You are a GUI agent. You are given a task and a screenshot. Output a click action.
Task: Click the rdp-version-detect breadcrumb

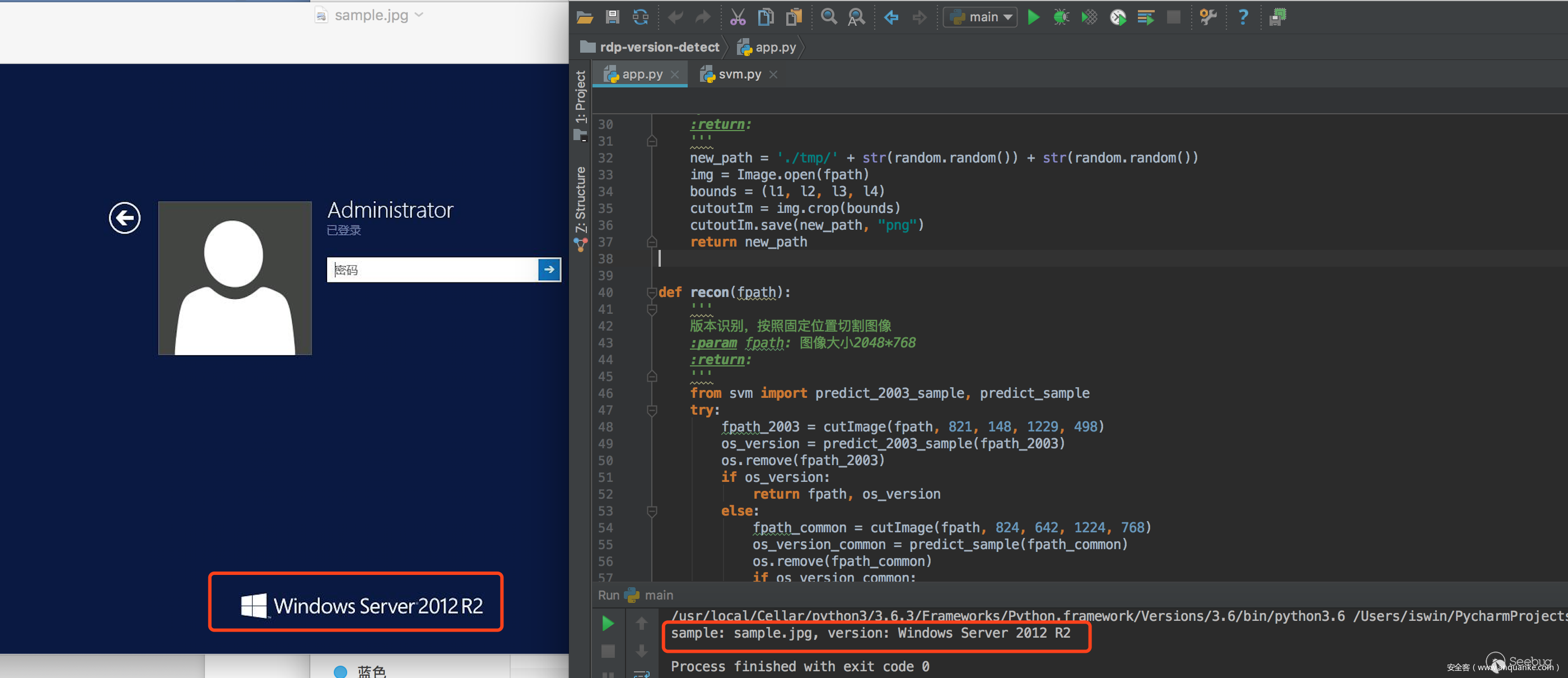[659, 47]
